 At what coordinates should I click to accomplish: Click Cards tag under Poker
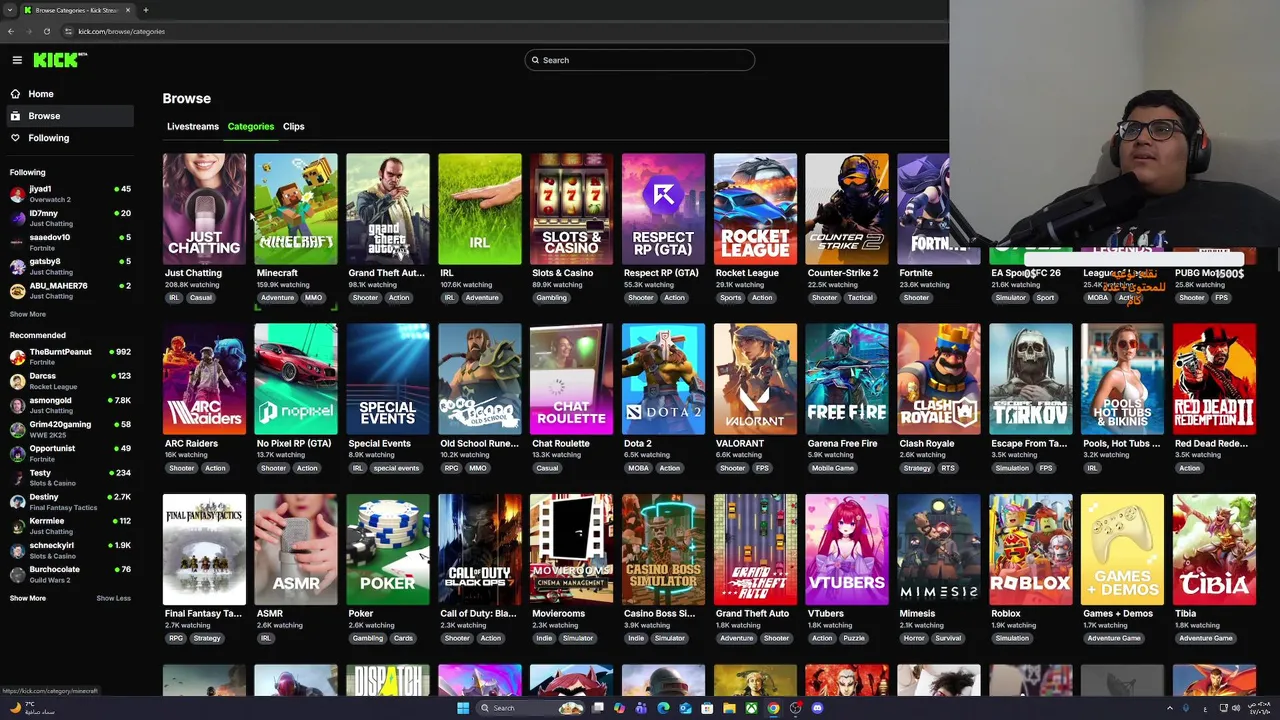403,638
